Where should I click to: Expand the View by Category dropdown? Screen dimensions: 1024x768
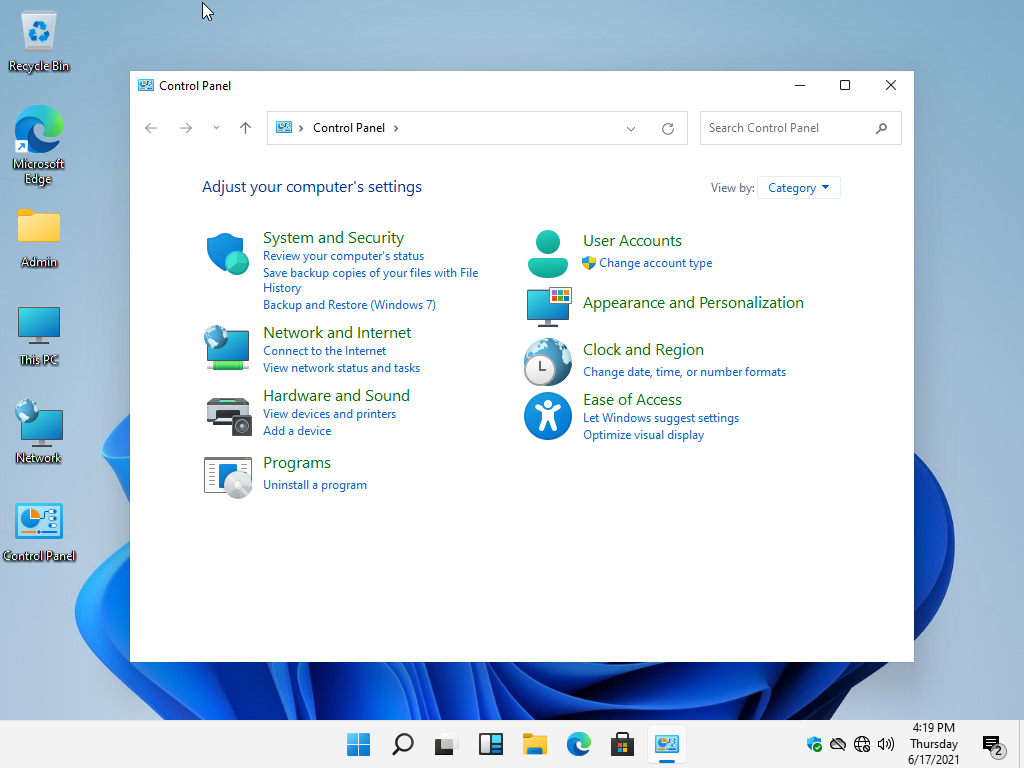click(798, 188)
